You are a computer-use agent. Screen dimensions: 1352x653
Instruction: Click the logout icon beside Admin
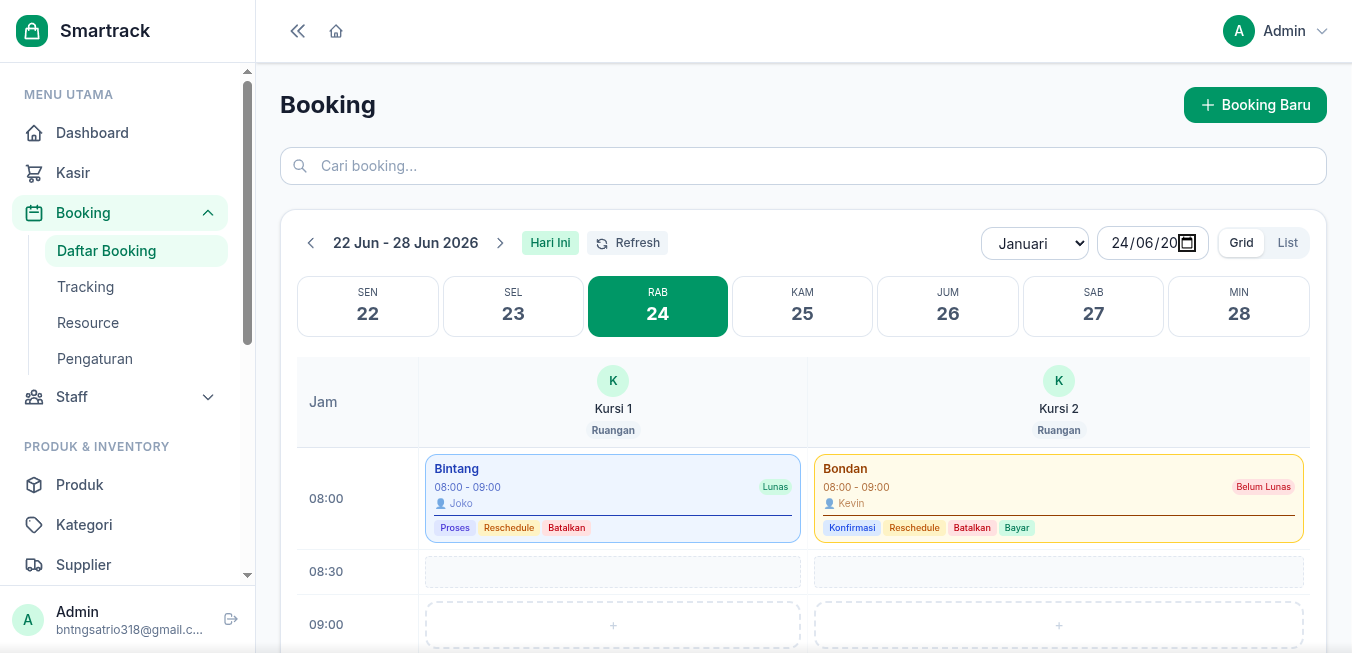[x=231, y=619]
